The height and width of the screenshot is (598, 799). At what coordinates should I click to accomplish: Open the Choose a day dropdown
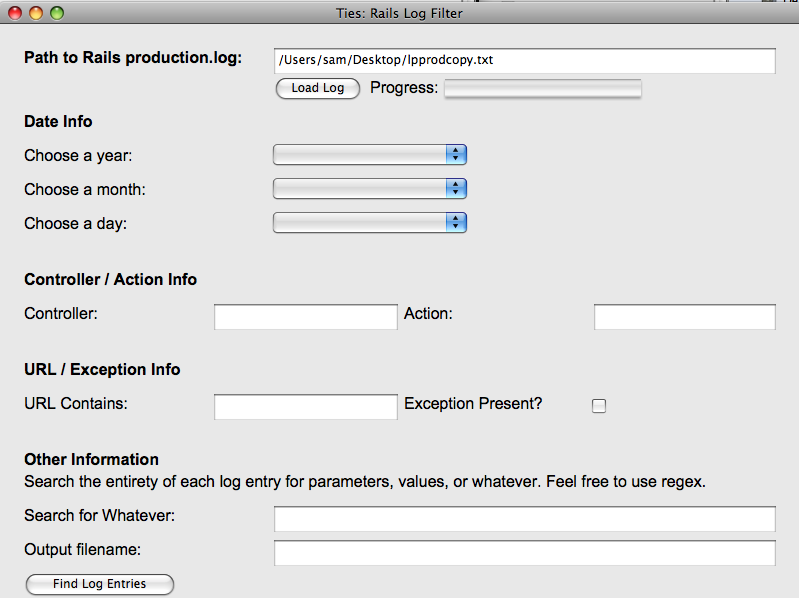point(370,223)
